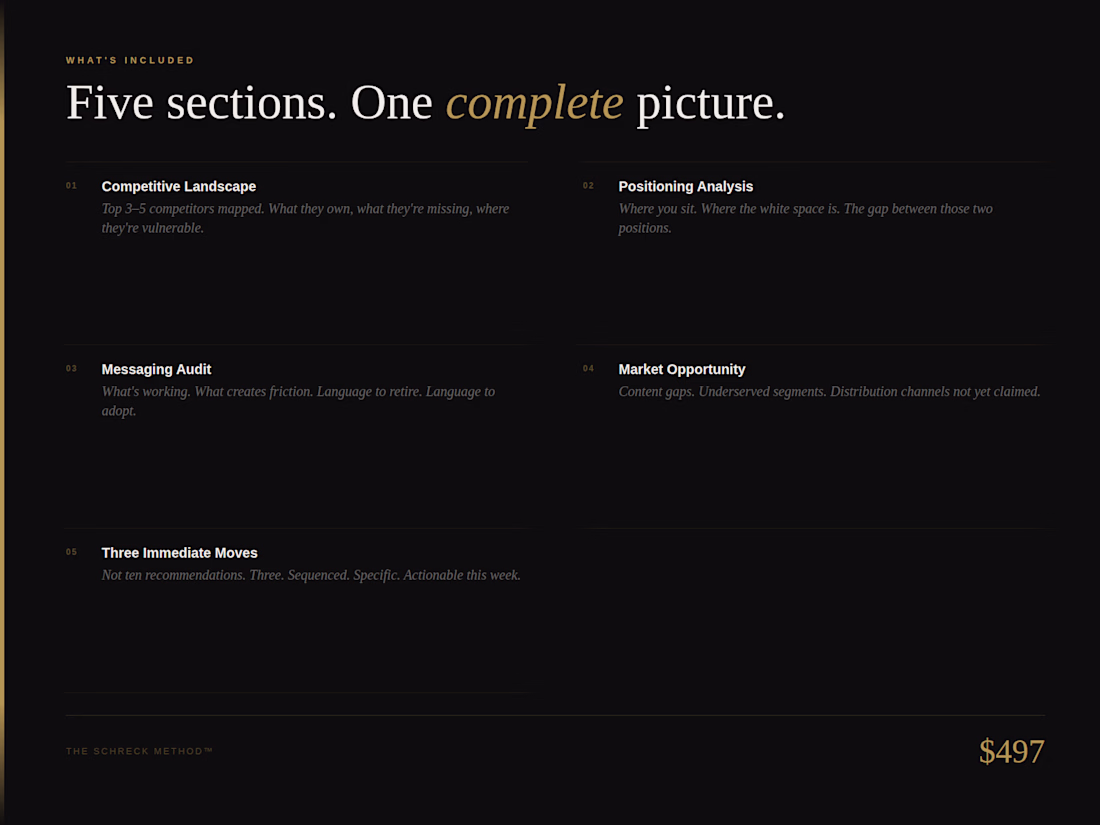Image resolution: width=1100 pixels, height=825 pixels.
Task: Click "The Schreck Method" footer text
Action: (x=139, y=751)
